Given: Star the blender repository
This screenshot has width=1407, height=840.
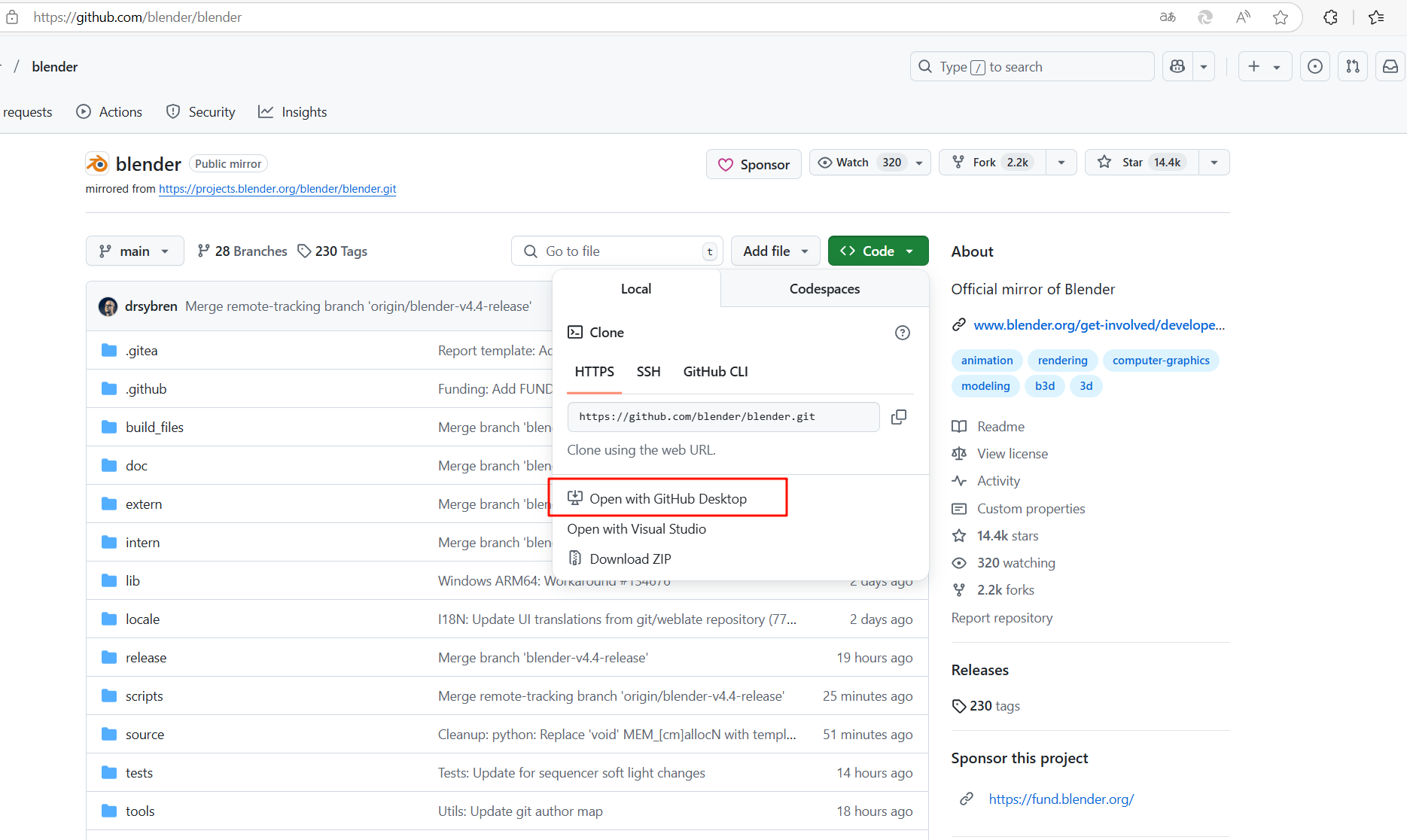Looking at the screenshot, I should coord(1142,163).
